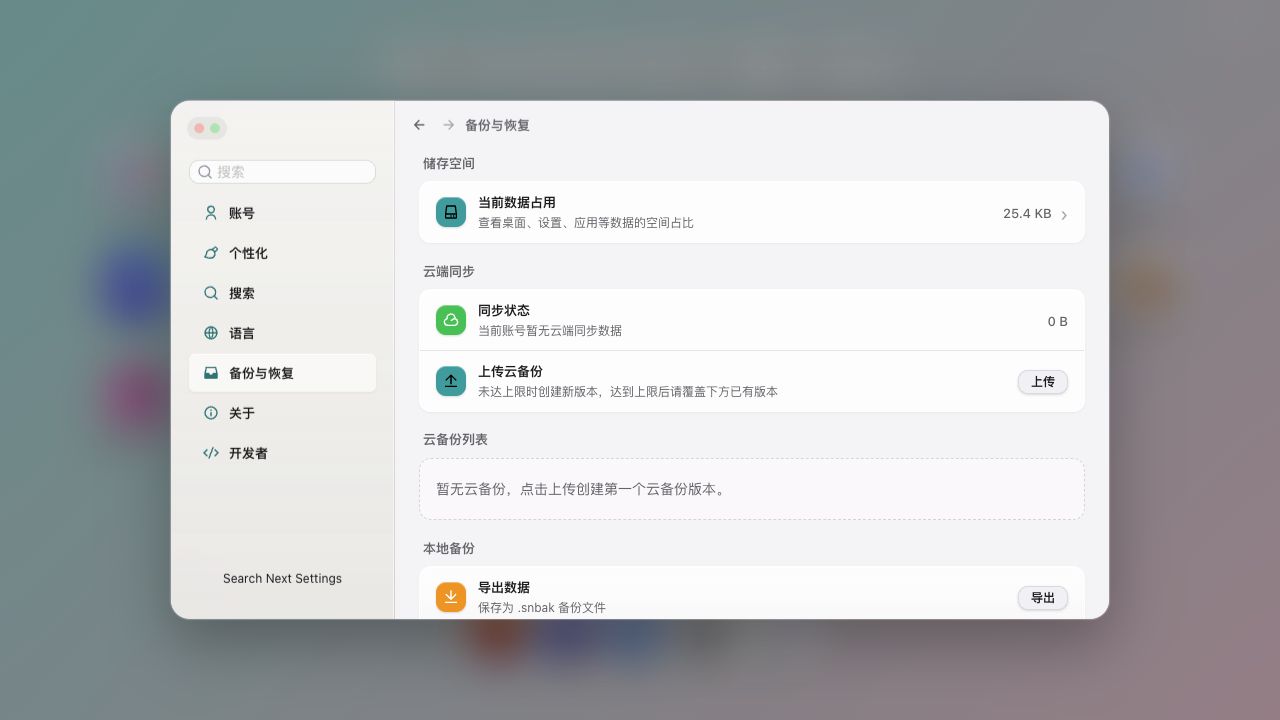Click the 导出 button
Screen dimensions: 1280x720
1043,598
